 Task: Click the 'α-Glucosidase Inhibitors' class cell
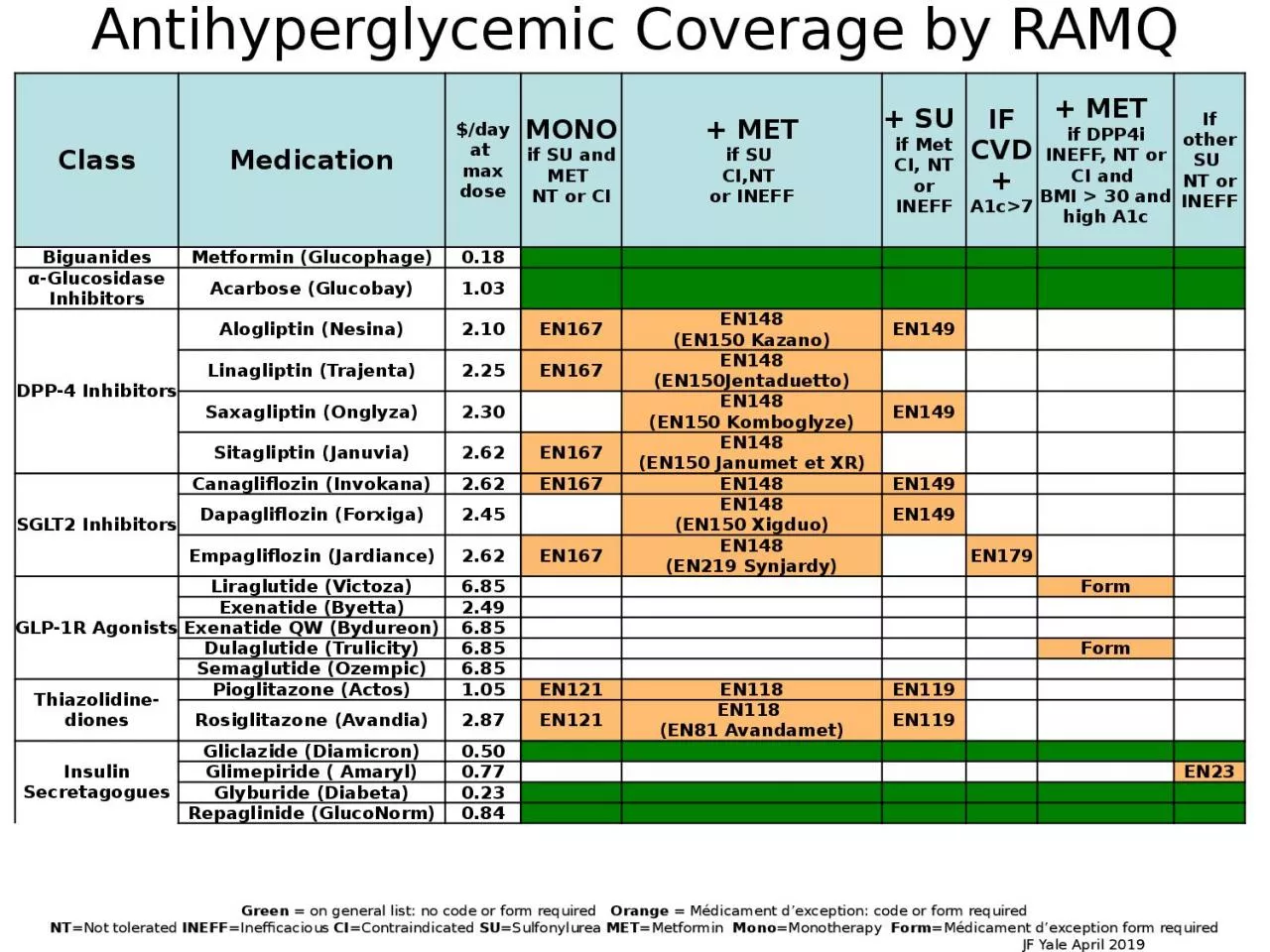pyautogui.click(x=96, y=289)
